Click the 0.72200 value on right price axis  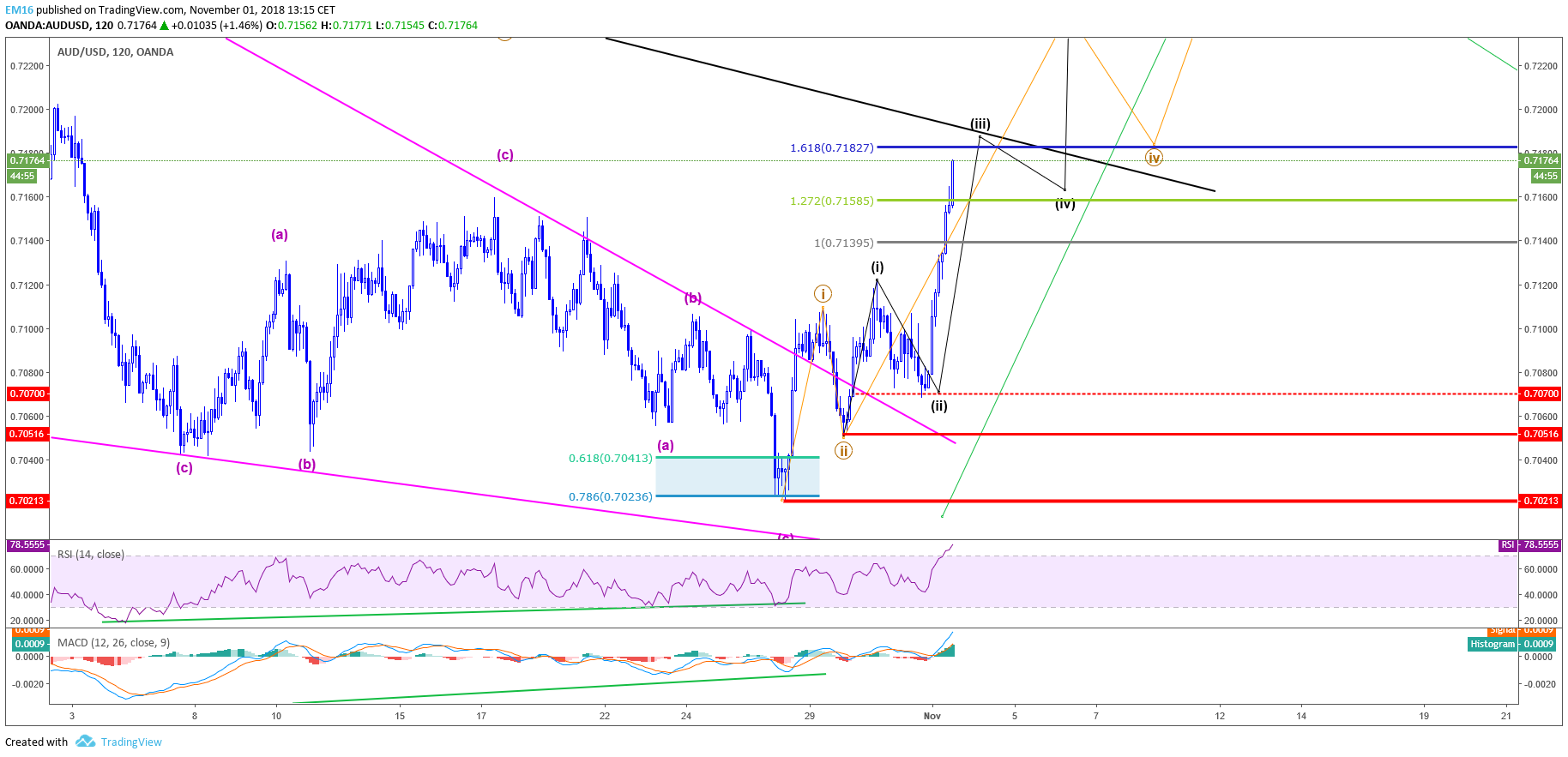coord(1540,66)
